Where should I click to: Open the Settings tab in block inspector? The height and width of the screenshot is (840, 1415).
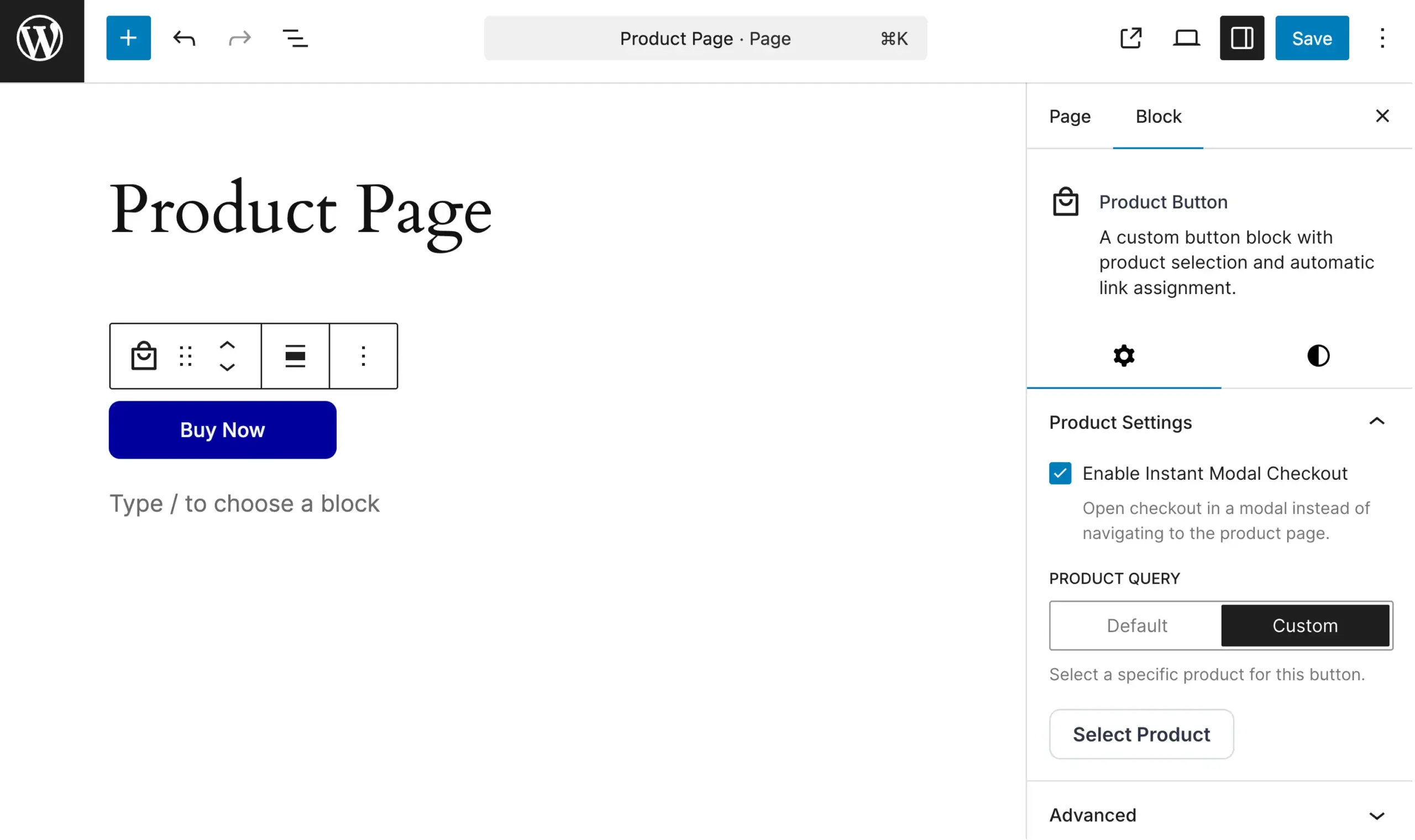point(1123,355)
